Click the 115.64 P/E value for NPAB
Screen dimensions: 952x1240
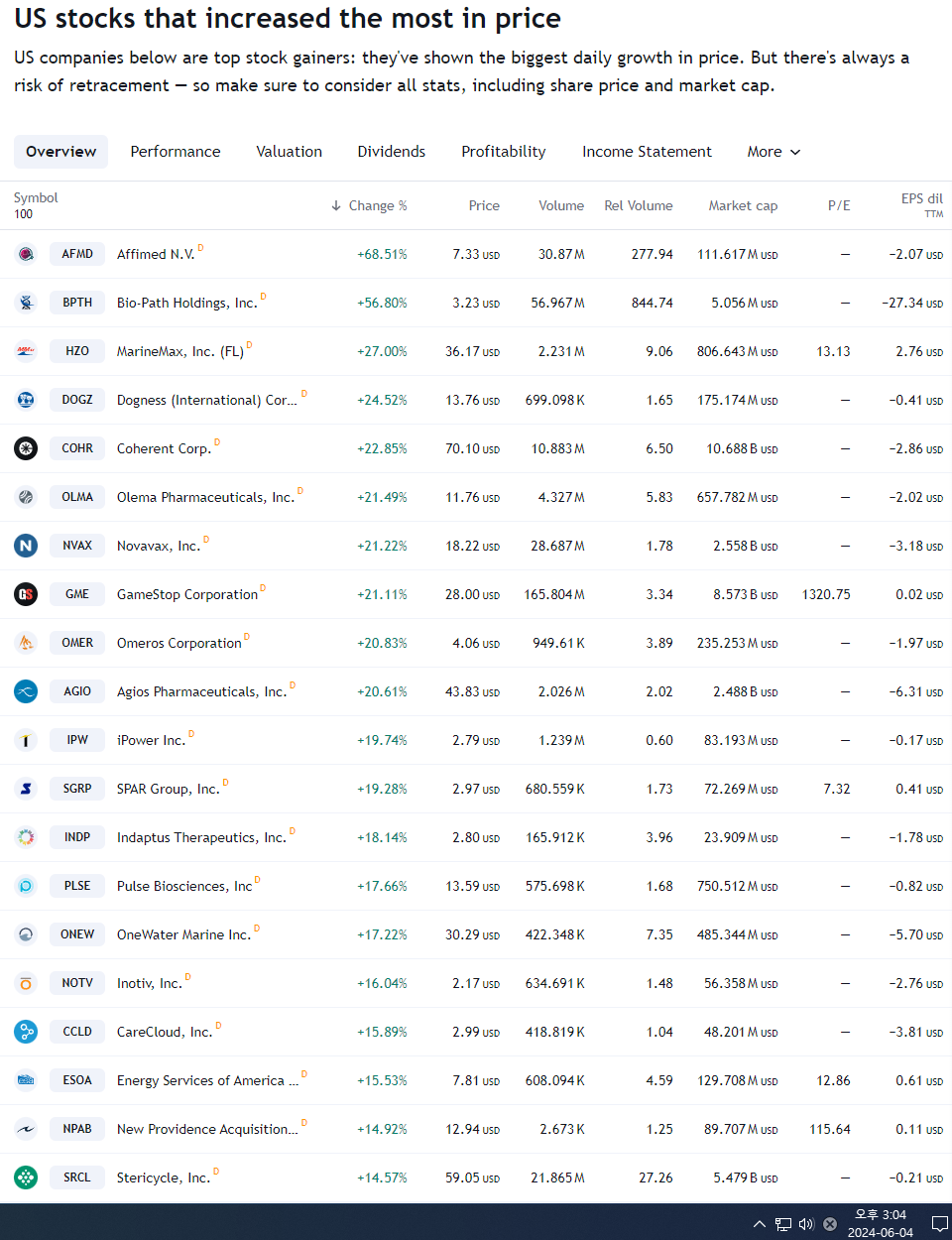830,1129
